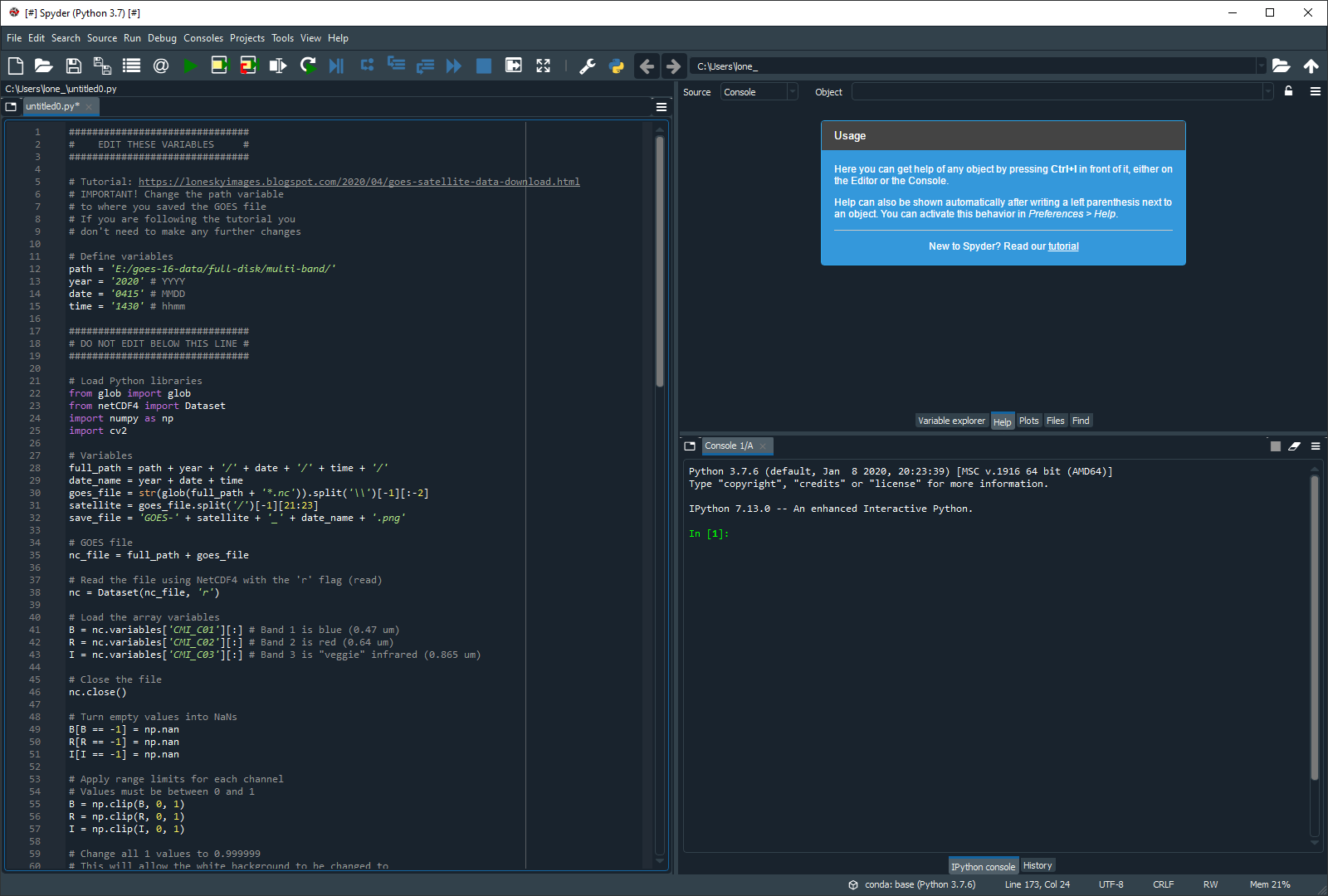Screen dimensions: 1328x896
Task: Switch to the Variable explorer tab
Action: (951, 421)
